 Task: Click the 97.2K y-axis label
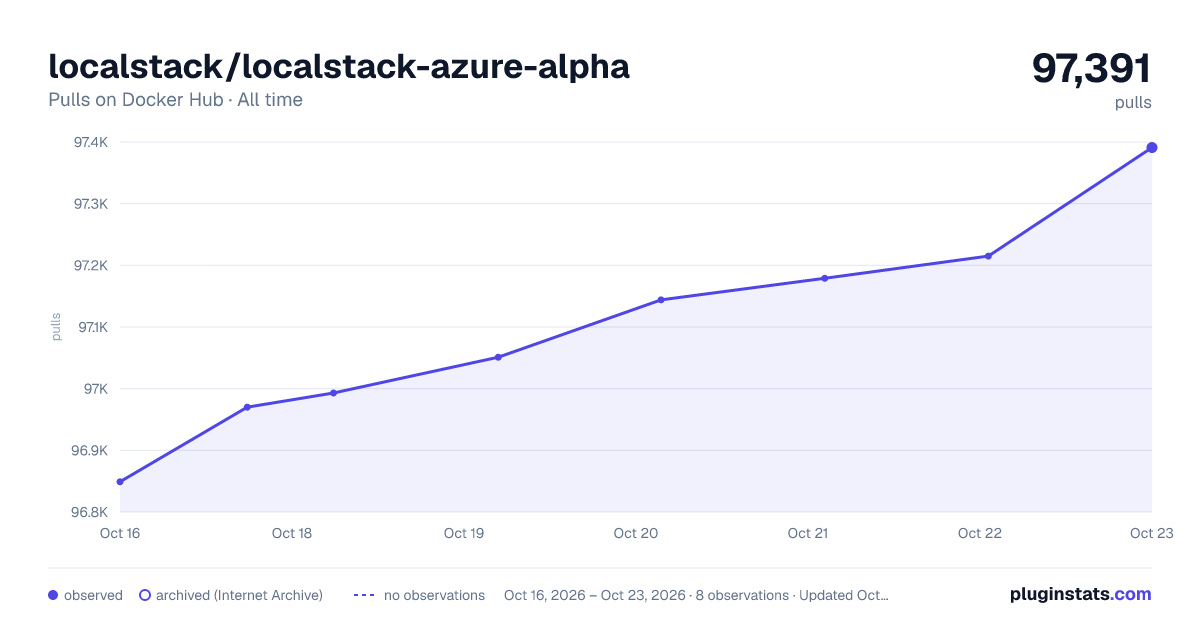91,266
